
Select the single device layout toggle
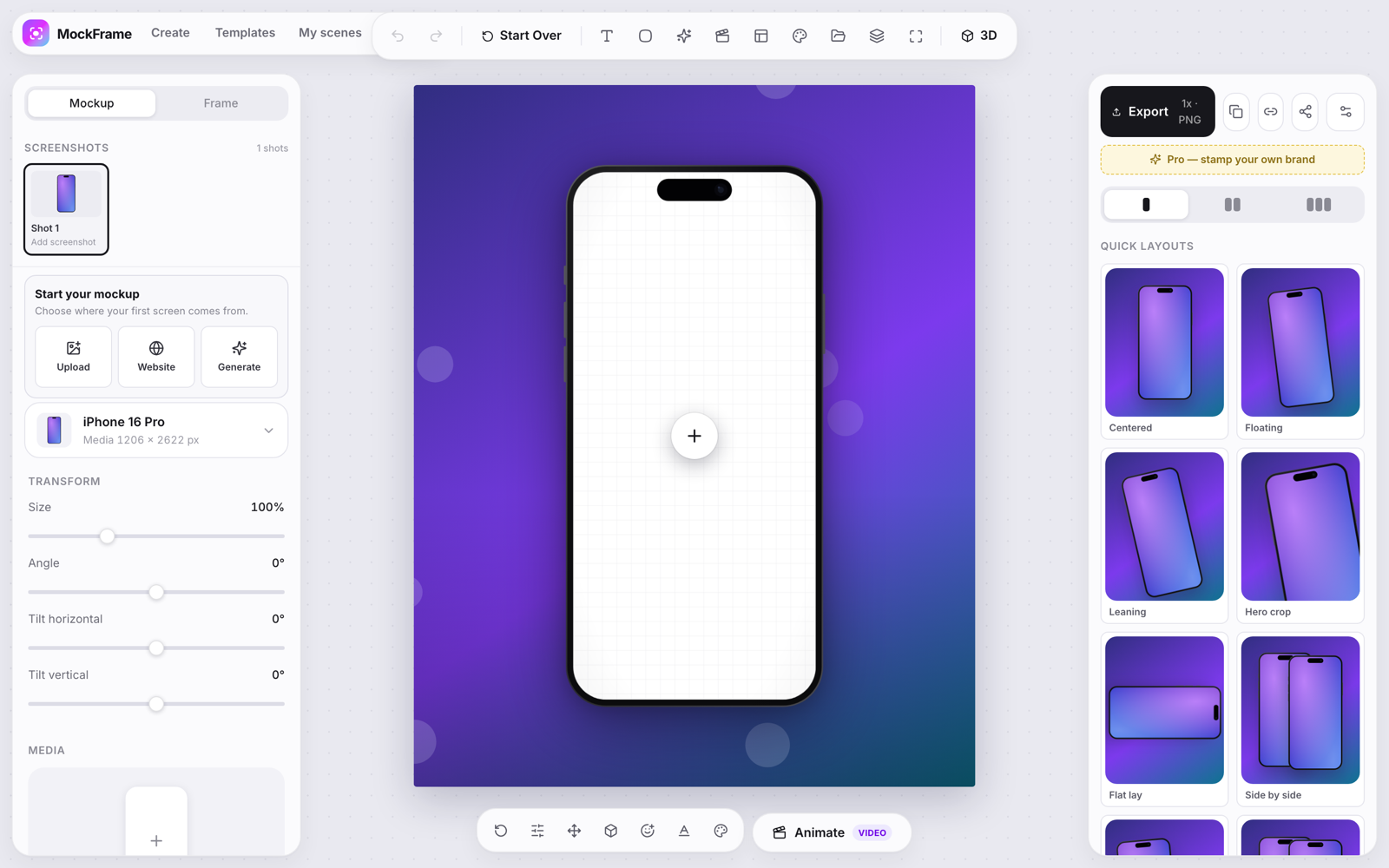[1146, 205]
